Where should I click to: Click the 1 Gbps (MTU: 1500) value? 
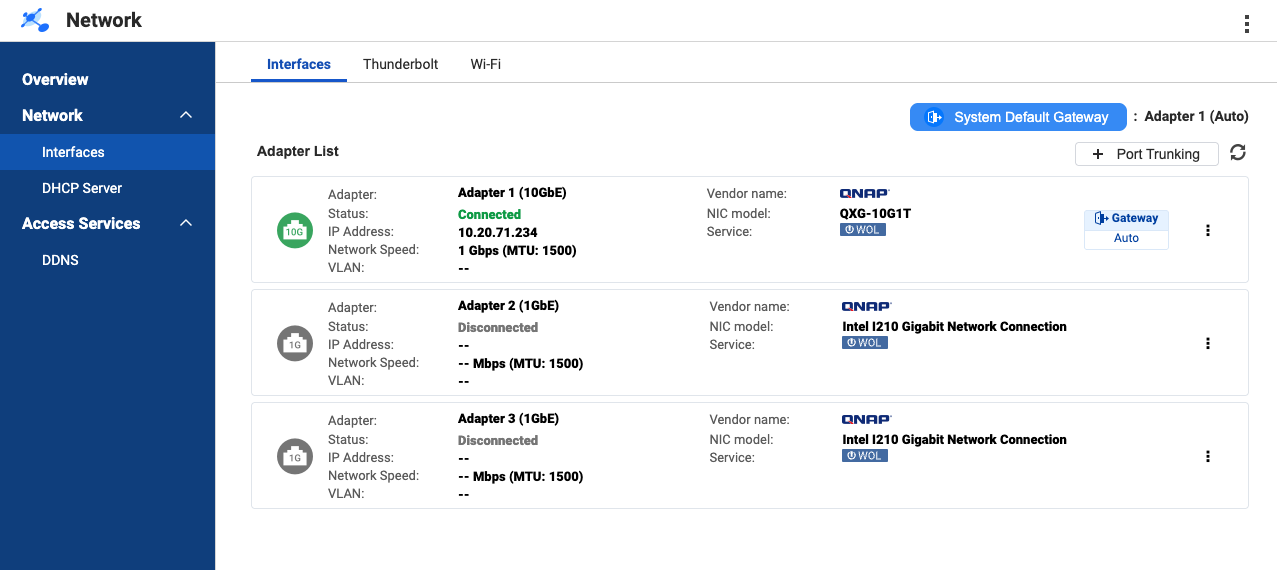(x=517, y=250)
